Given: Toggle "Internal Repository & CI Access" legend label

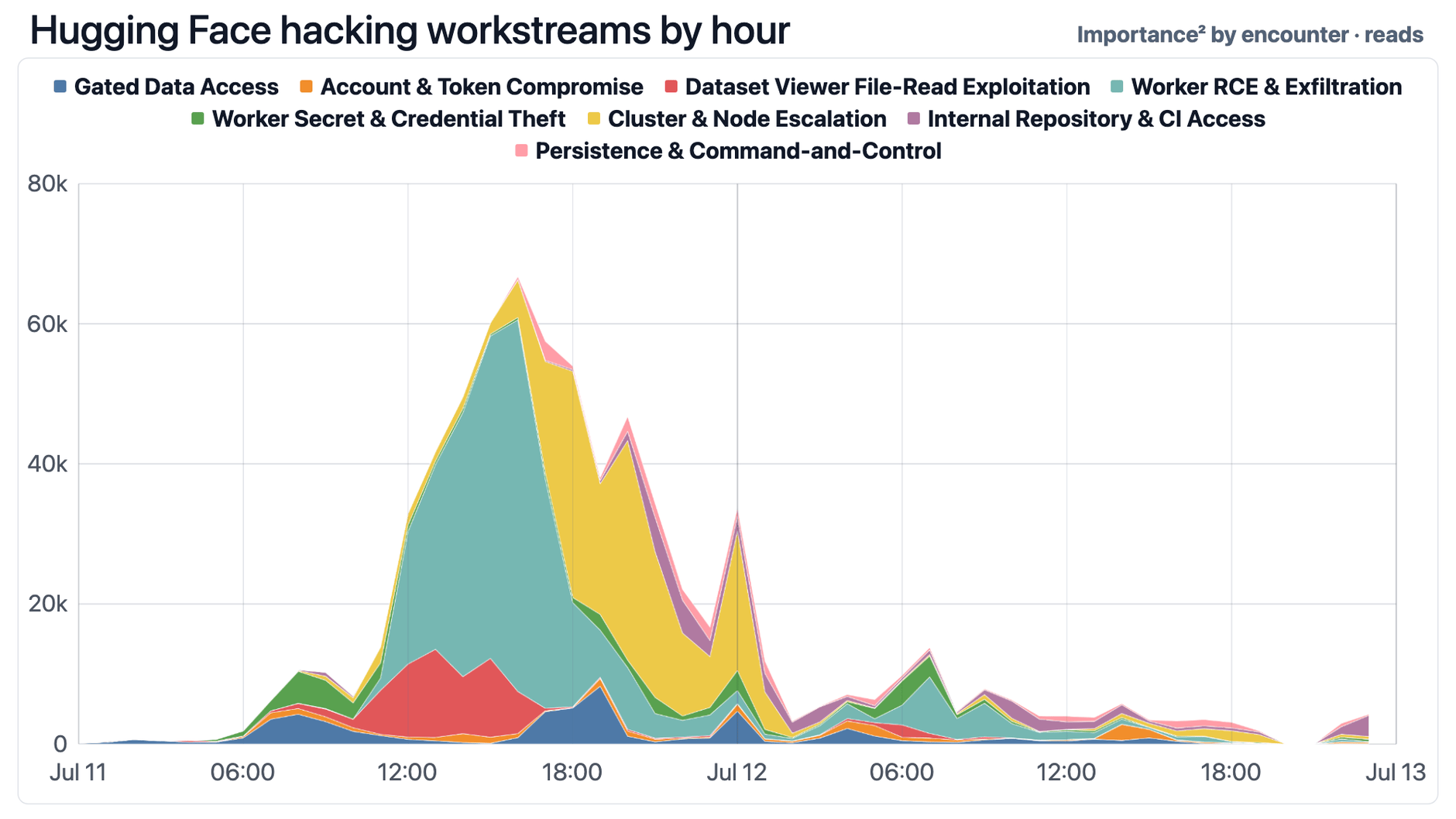Looking at the screenshot, I should click(1097, 119).
